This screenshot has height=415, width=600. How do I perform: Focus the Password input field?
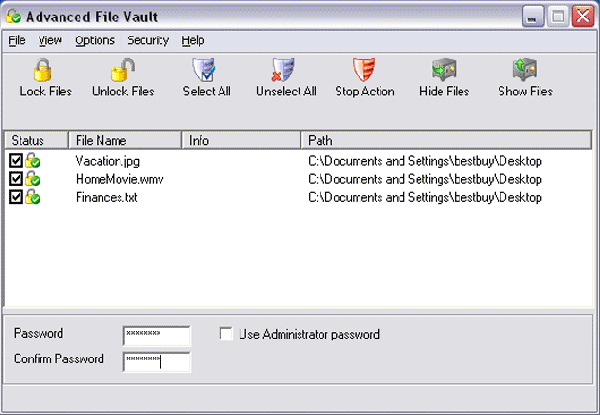tap(157, 336)
